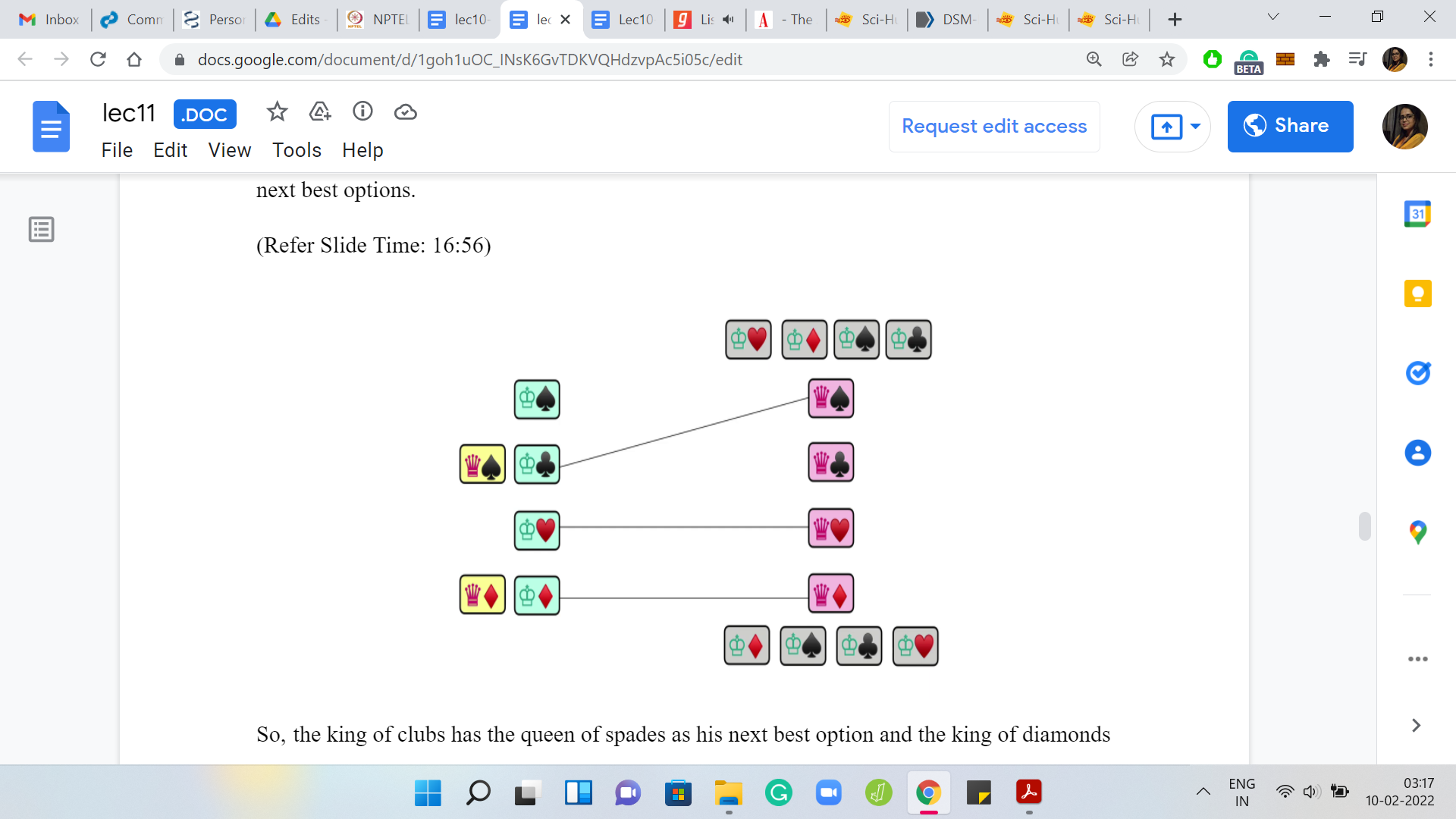This screenshot has height=819, width=1456.
Task: Open Google Maps in side panel
Action: [x=1417, y=532]
